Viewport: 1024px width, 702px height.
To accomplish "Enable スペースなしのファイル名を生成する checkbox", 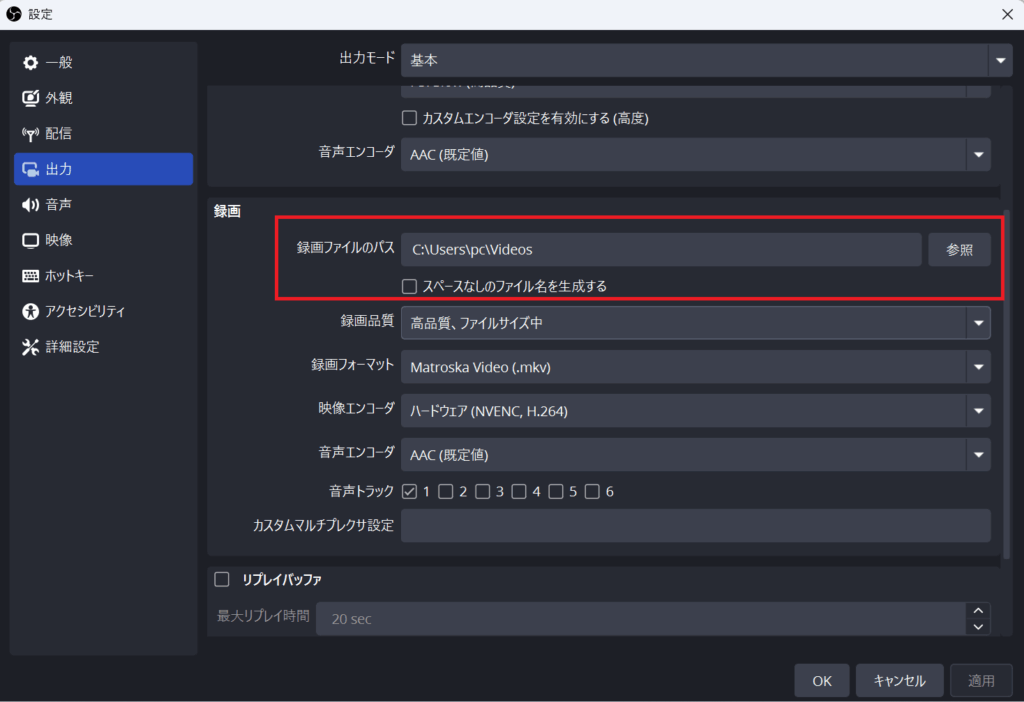I will click(409, 286).
